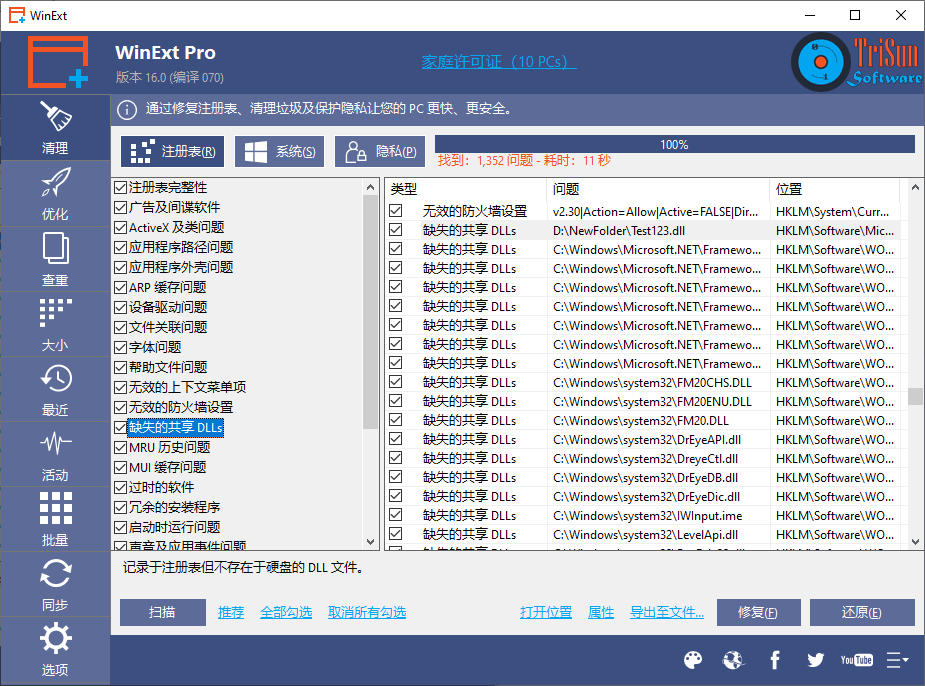Open the 优化 (Optimize) rocket section
This screenshot has width=925, height=686.
pos(55,193)
